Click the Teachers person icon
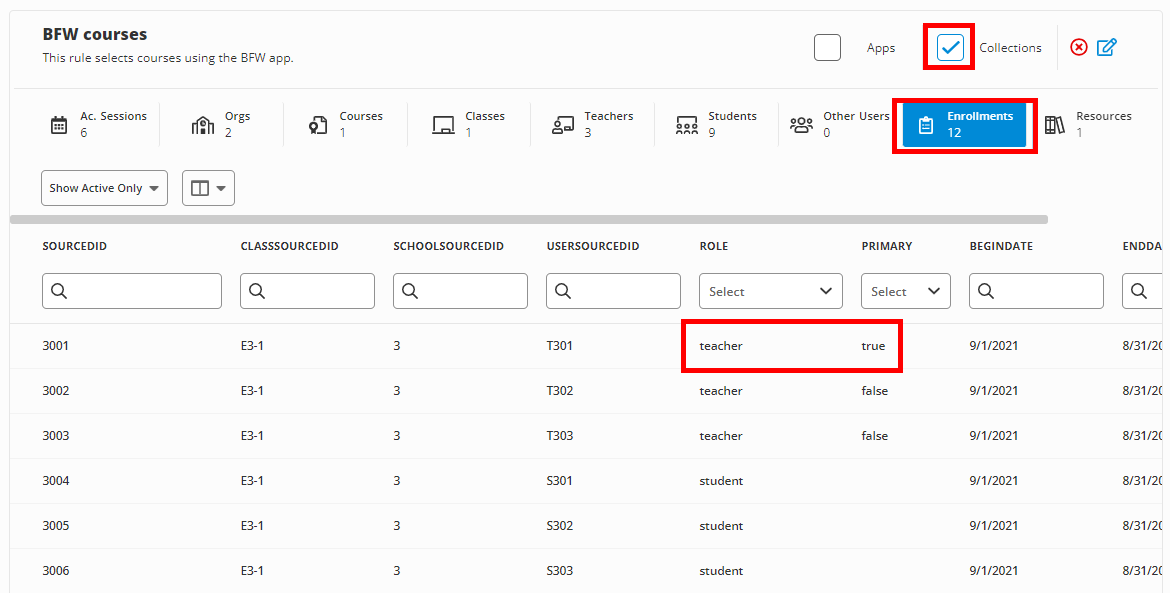 coord(562,123)
